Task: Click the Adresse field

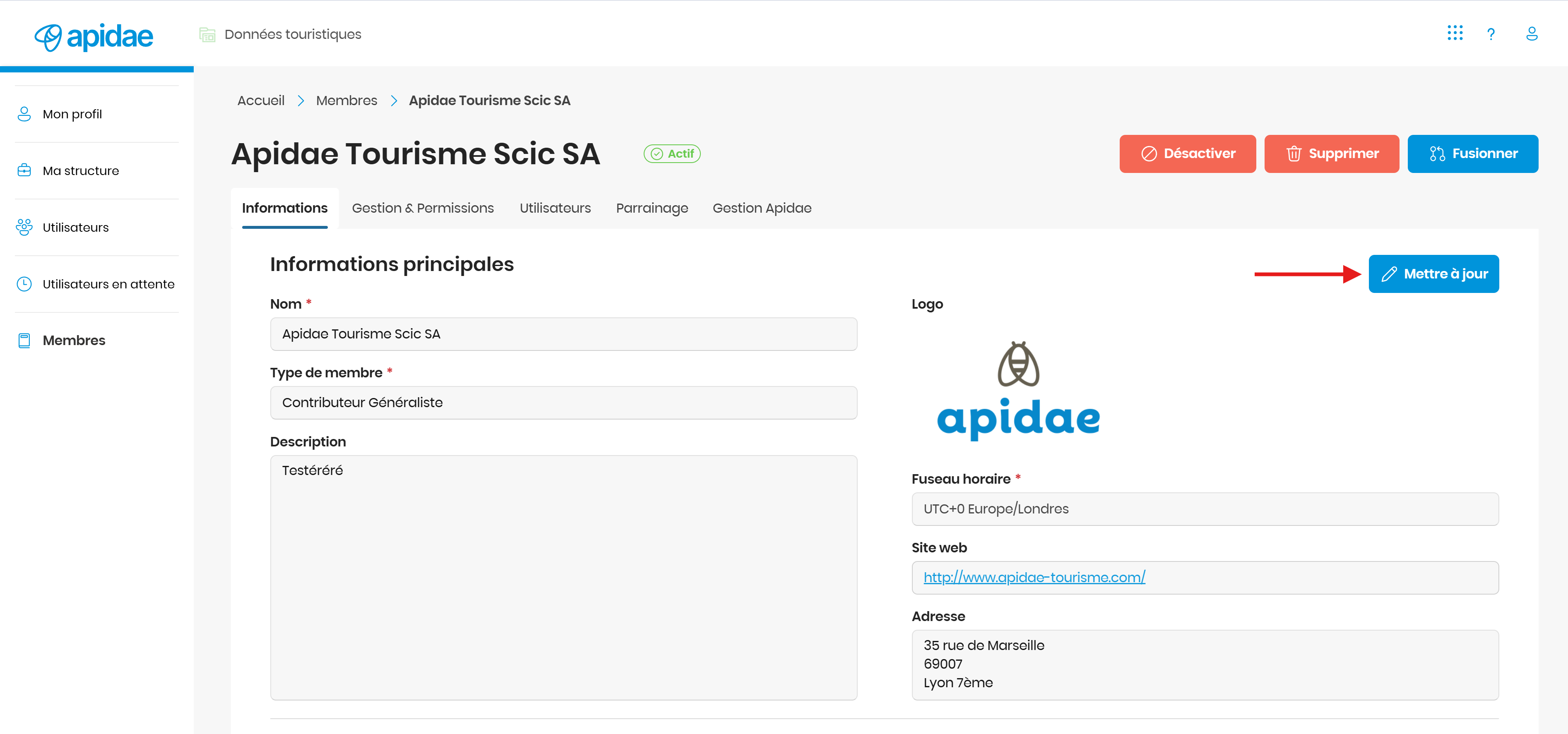Action: click(x=1205, y=664)
